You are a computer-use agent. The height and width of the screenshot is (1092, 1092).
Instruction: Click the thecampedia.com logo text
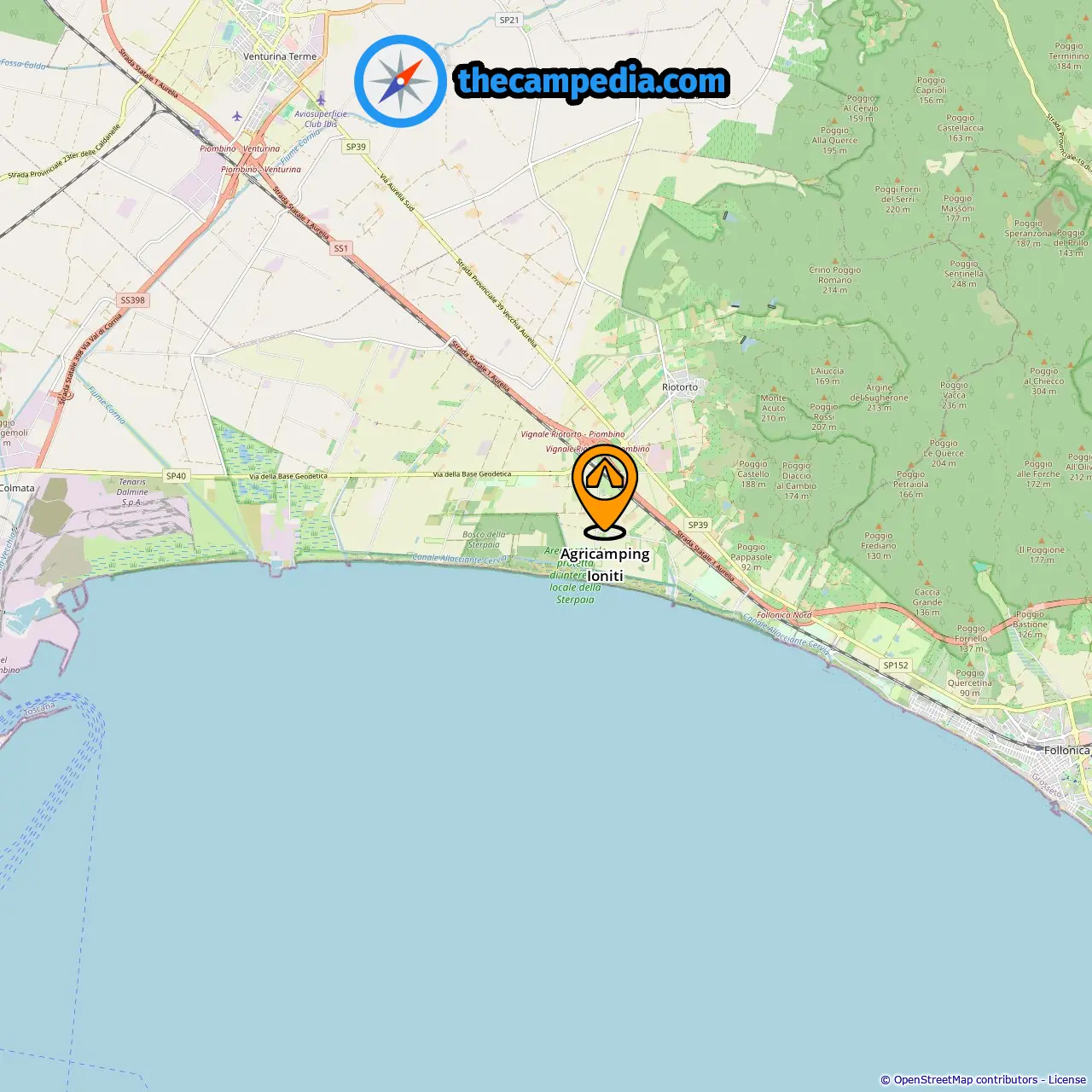point(592,81)
